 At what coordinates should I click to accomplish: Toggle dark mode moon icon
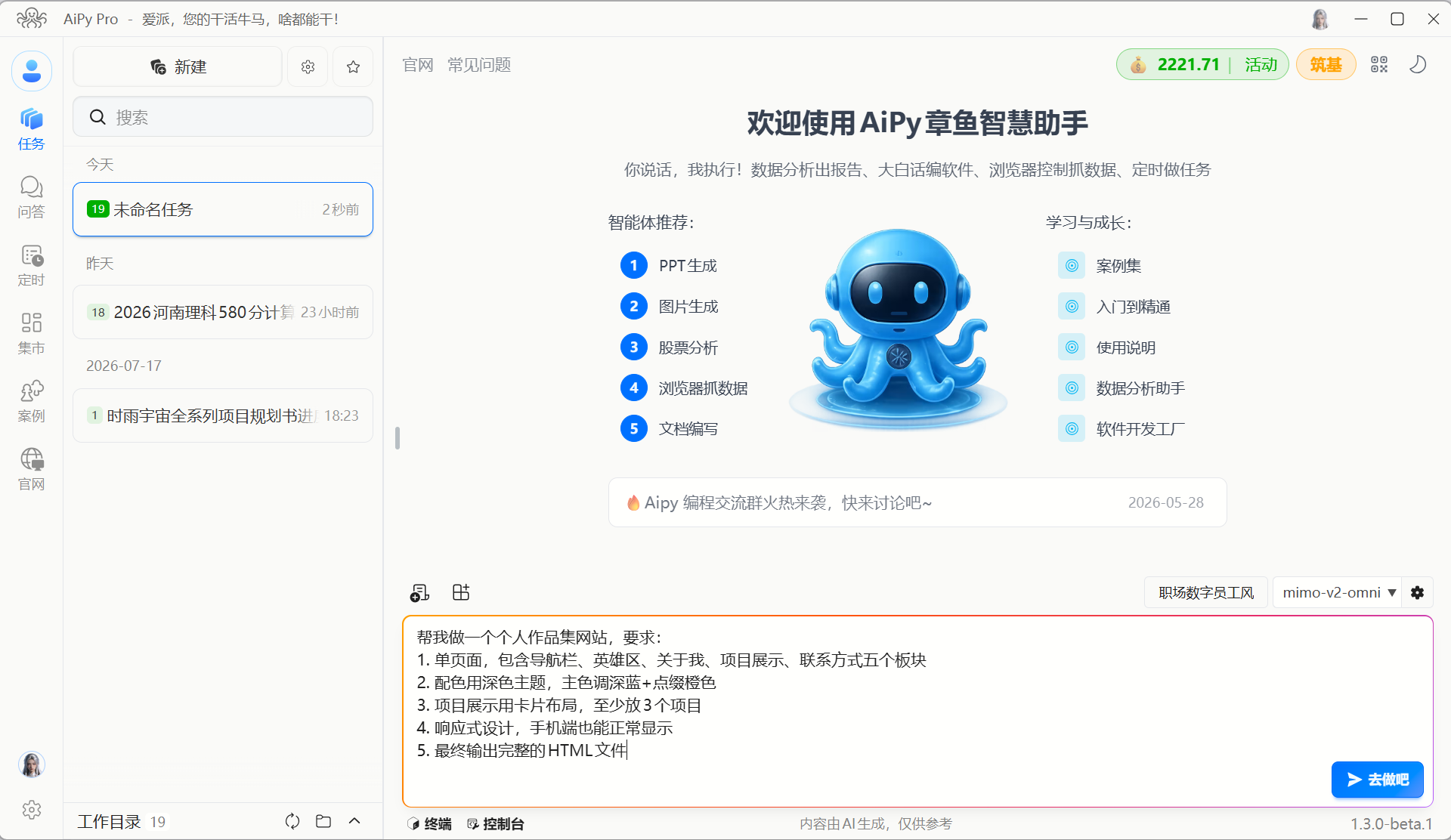tap(1418, 65)
